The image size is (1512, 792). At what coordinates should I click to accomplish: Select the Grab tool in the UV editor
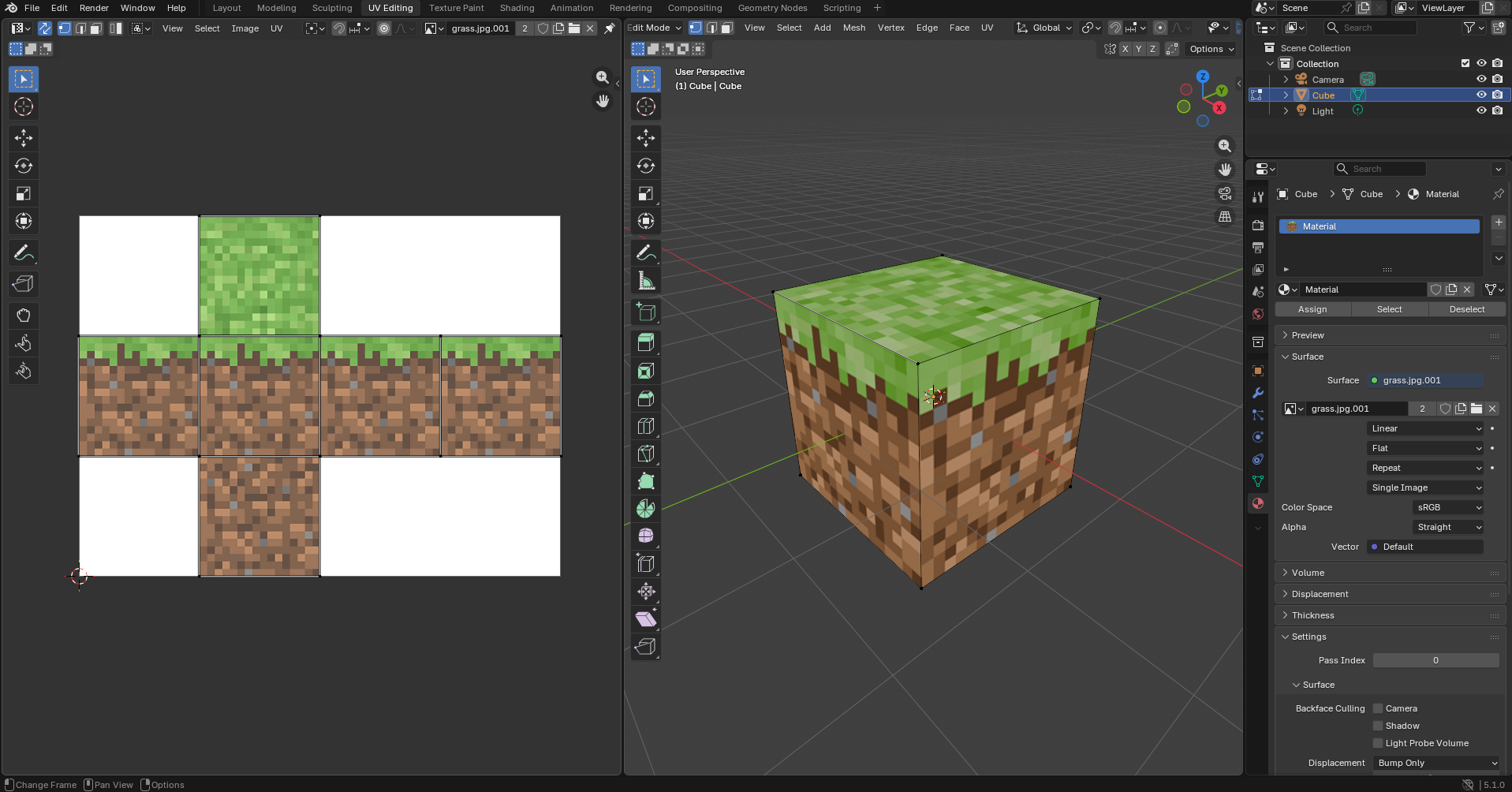click(x=24, y=316)
